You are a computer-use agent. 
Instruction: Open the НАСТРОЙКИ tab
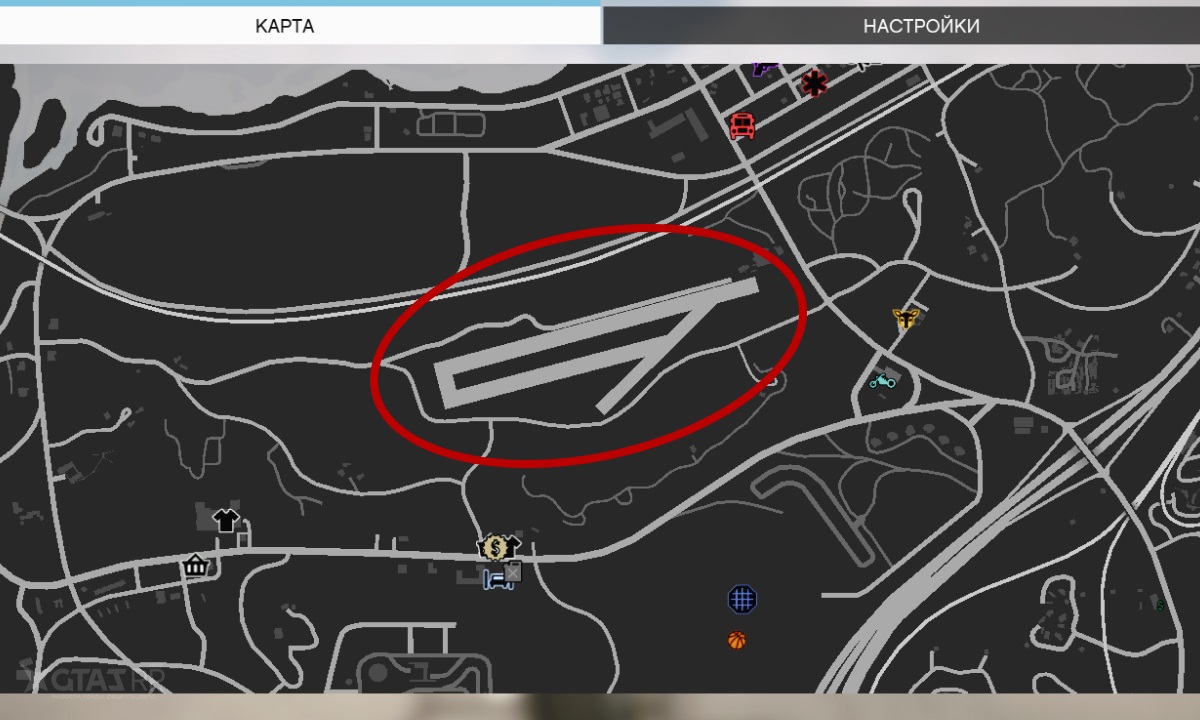tap(921, 25)
